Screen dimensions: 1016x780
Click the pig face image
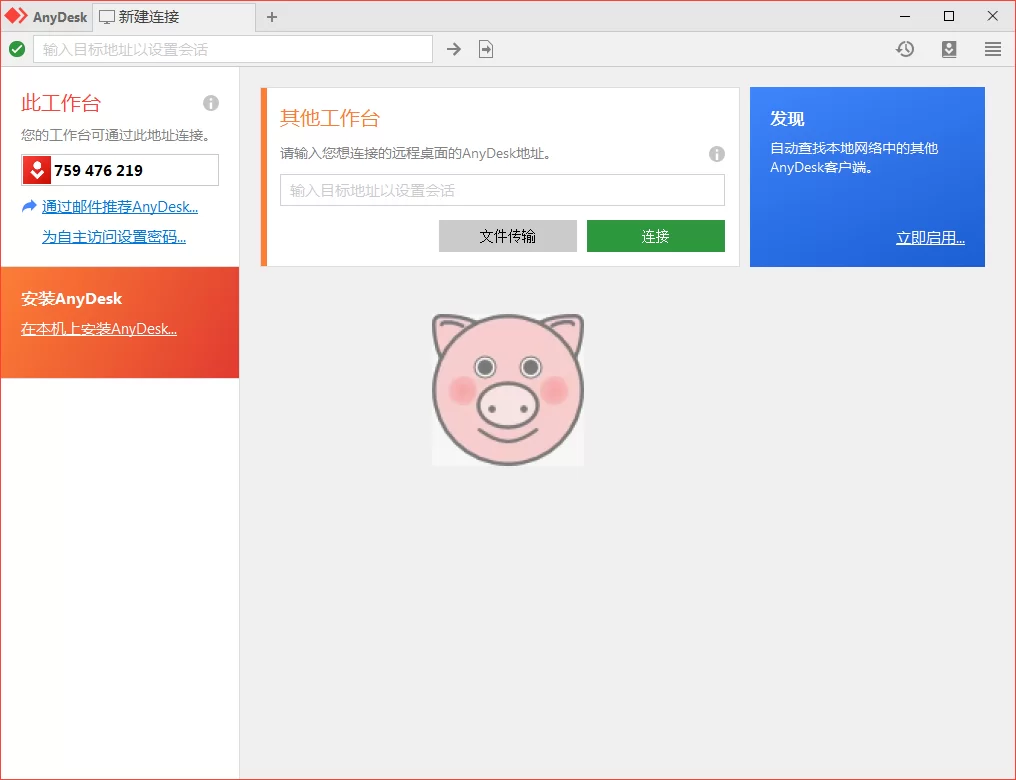pyautogui.click(x=508, y=389)
